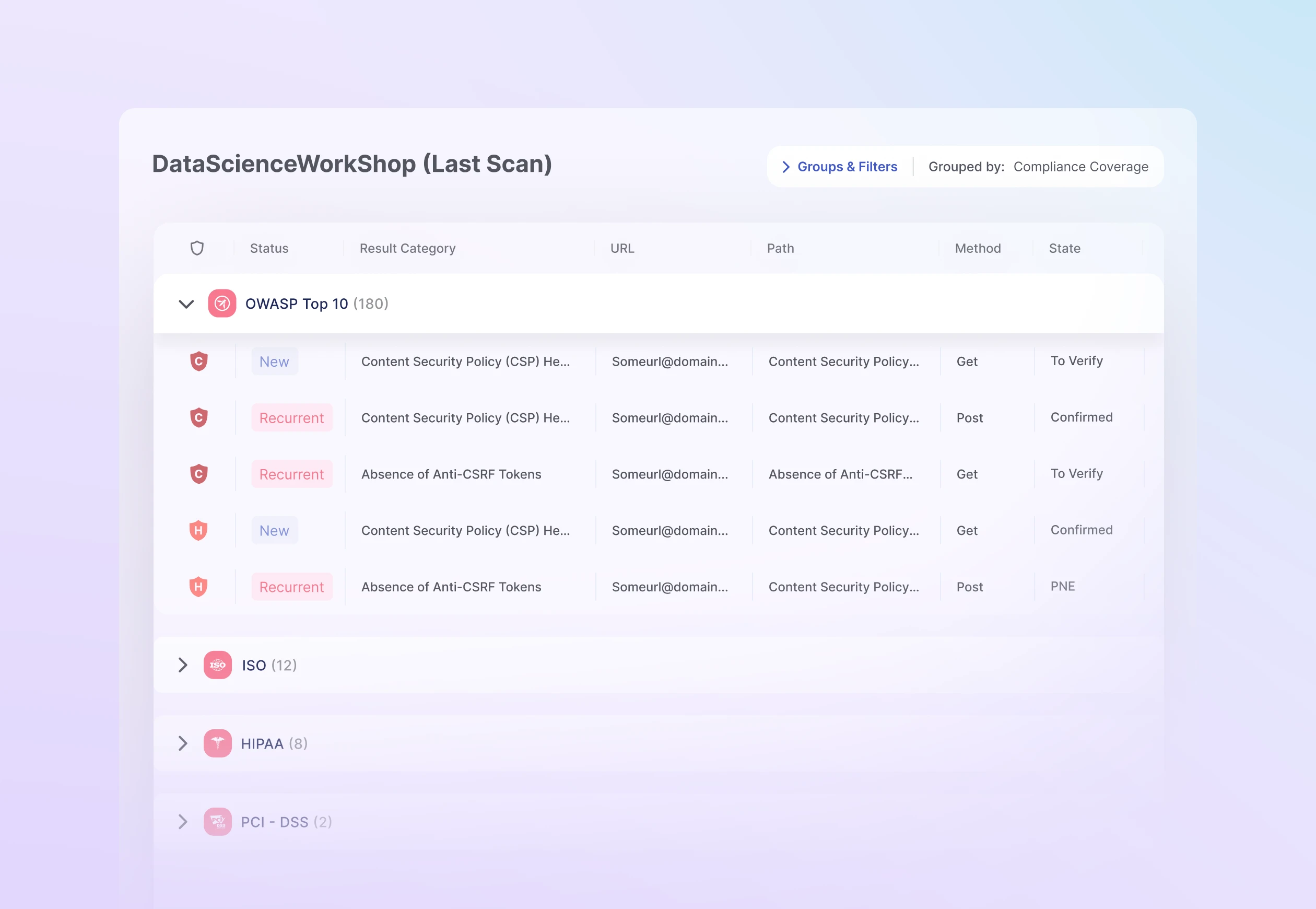Click the high severity shield in the PNE row
The image size is (1316, 909).
click(198, 587)
